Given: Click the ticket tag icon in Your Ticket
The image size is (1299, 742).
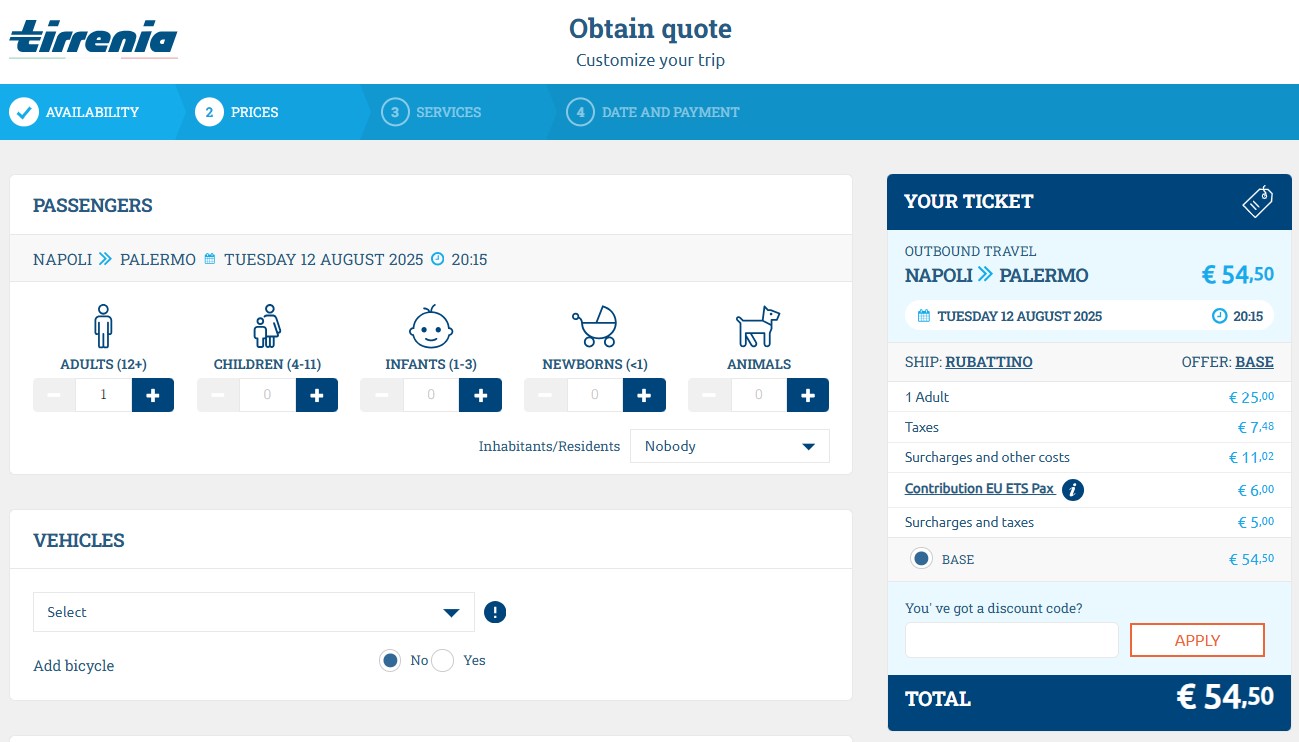Looking at the screenshot, I should (x=1258, y=201).
